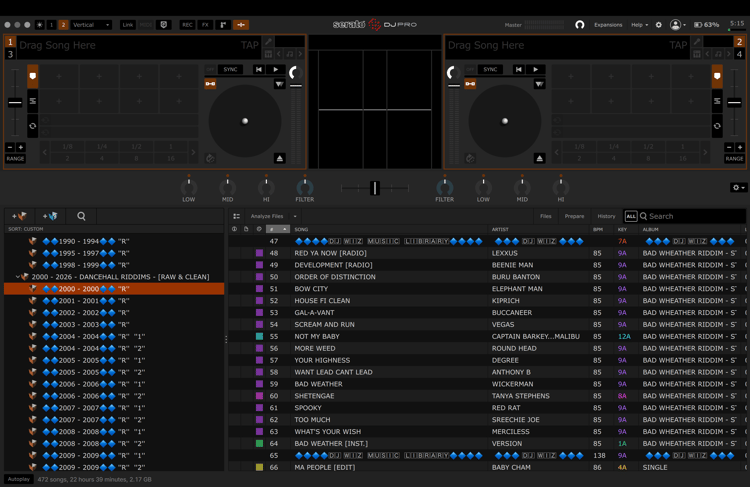Image resolution: width=750 pixels, height=487 pixels.
Task: Toggle the Link button
Action: pyautogui.click(x=127, y=25)
